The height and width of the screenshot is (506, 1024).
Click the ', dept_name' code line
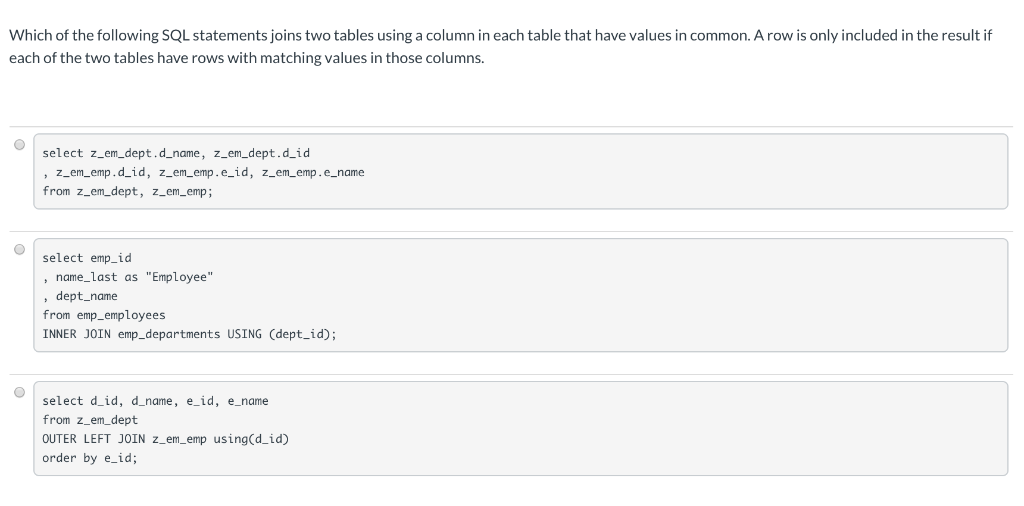pyautogui.click(x=80, y=296)
